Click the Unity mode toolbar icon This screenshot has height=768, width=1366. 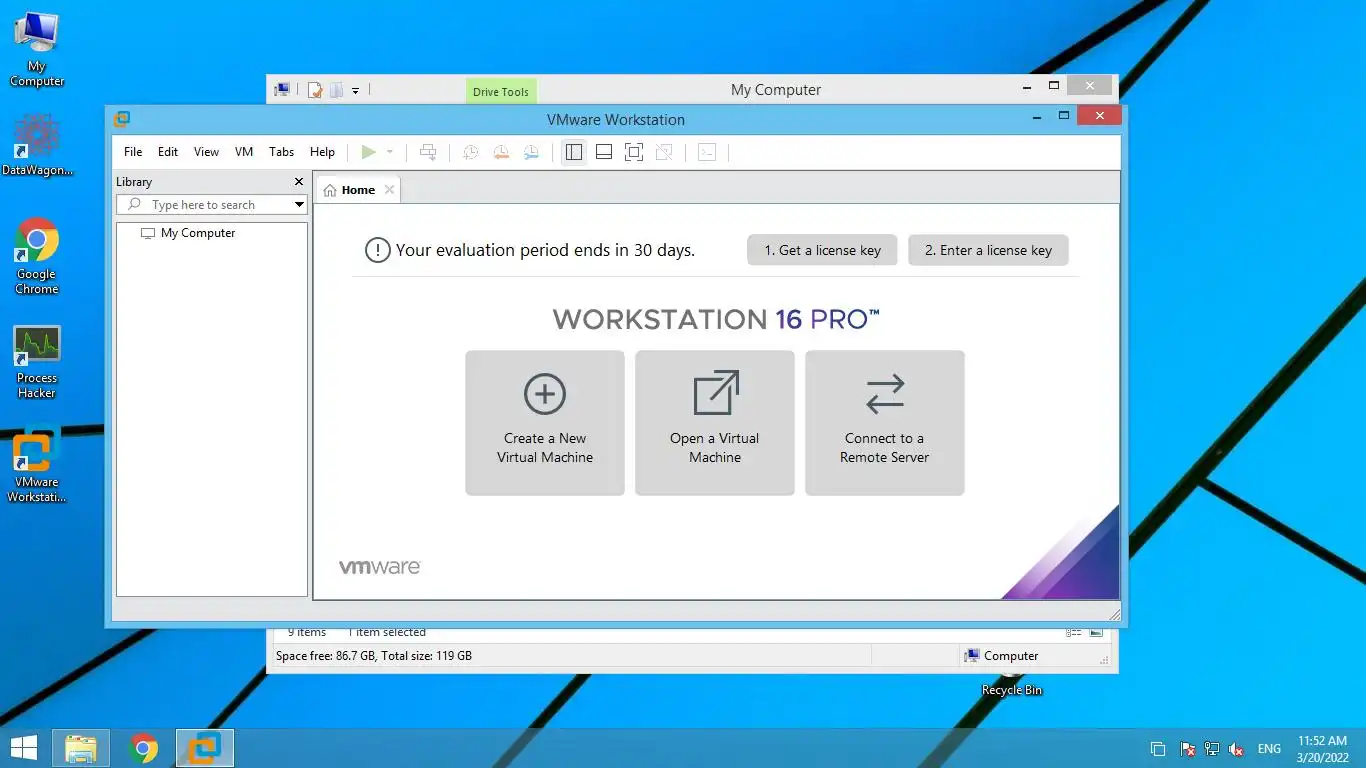coord(664,152)
